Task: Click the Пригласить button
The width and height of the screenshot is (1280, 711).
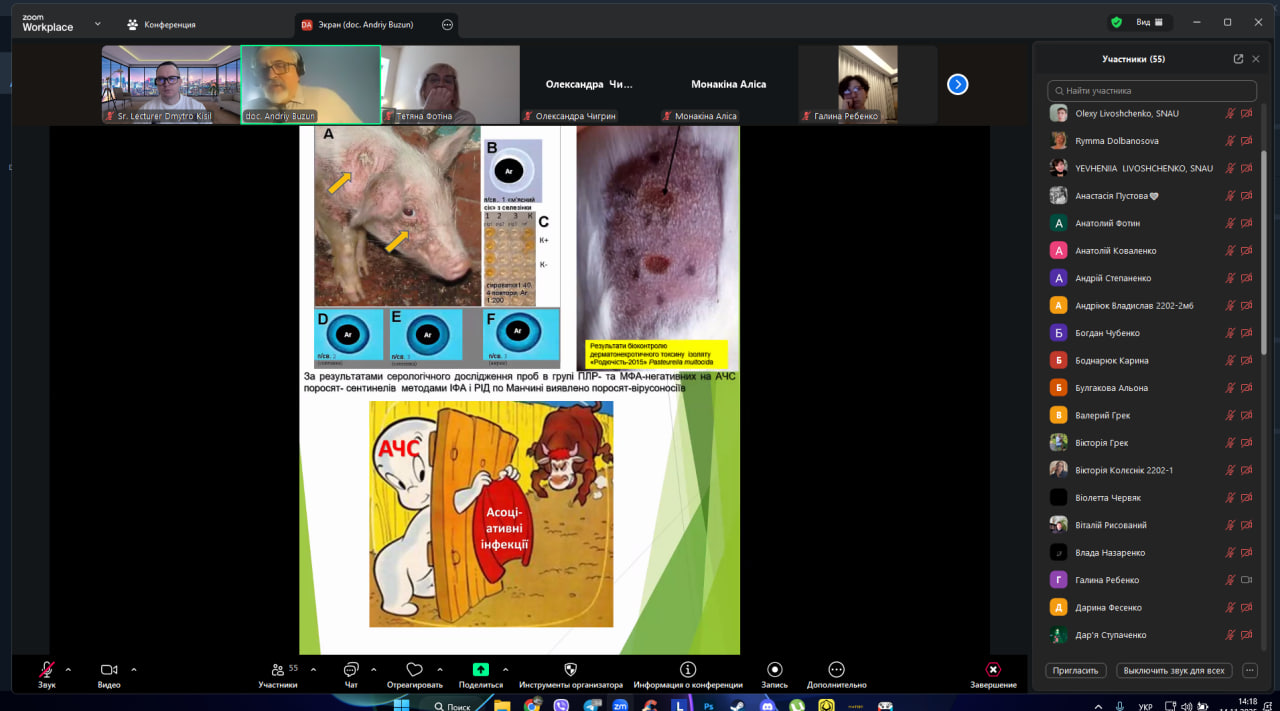Action: pyautogui.click(x=1076, y=670)
